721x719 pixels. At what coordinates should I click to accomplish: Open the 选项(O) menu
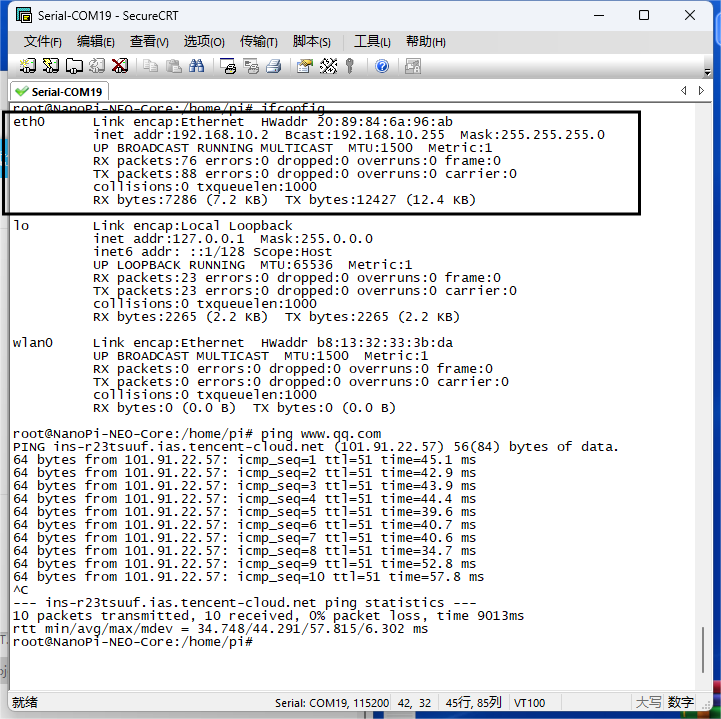[x=204, y=42]
